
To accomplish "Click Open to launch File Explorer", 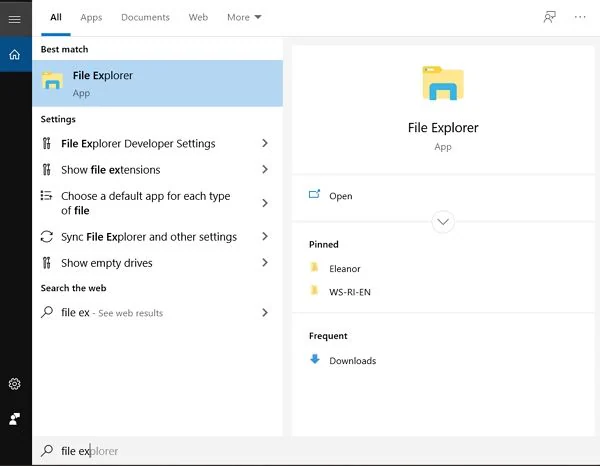I will tap(340, 196).
